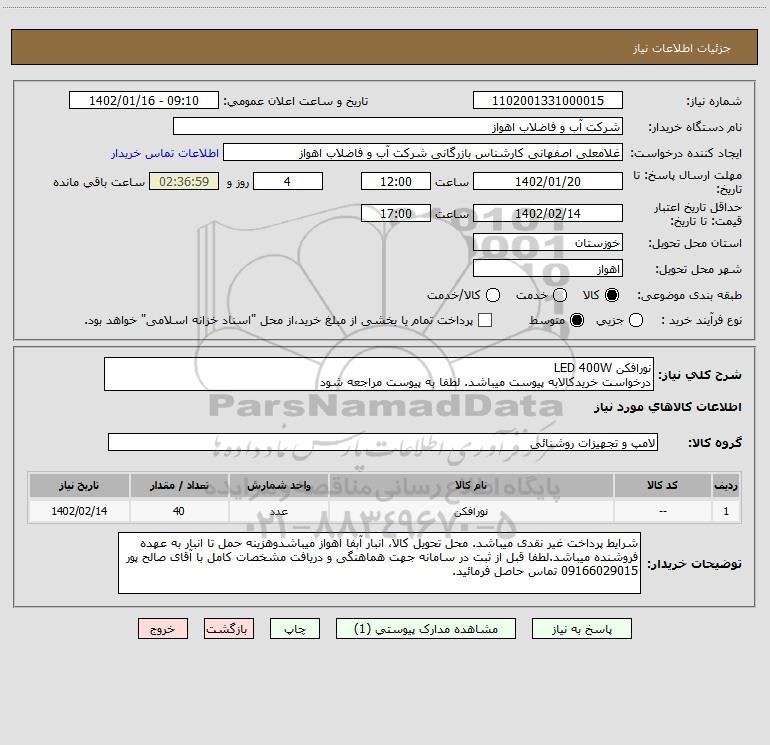Select the خدمت radio button
The height and width of the screenshot is (745, 770).
coord(560,295)
